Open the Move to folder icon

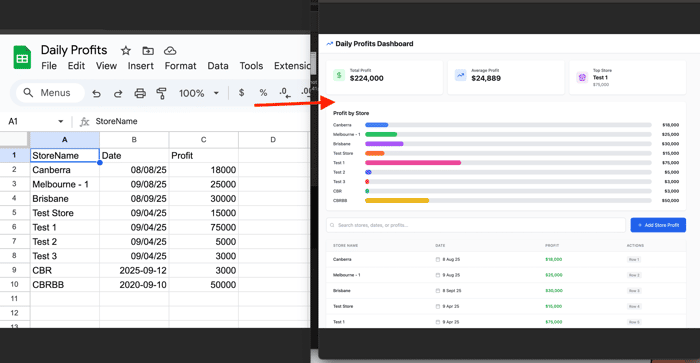pos(148,50)
